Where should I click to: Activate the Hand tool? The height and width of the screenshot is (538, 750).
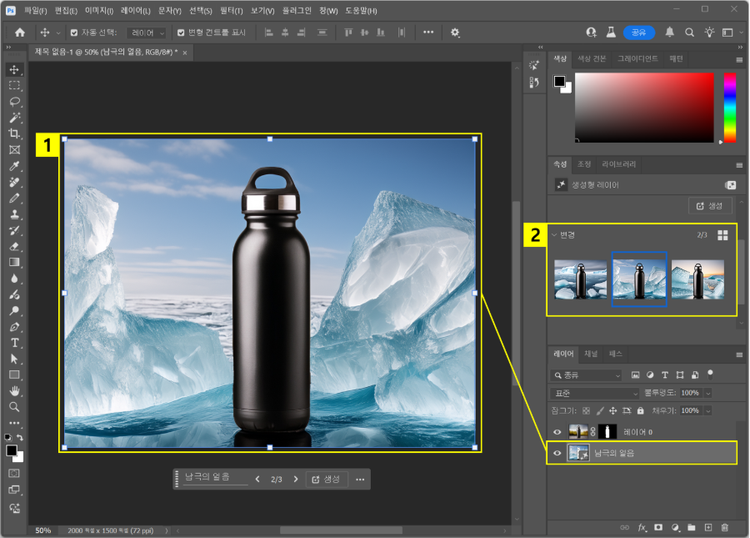[x=14, y=391]
